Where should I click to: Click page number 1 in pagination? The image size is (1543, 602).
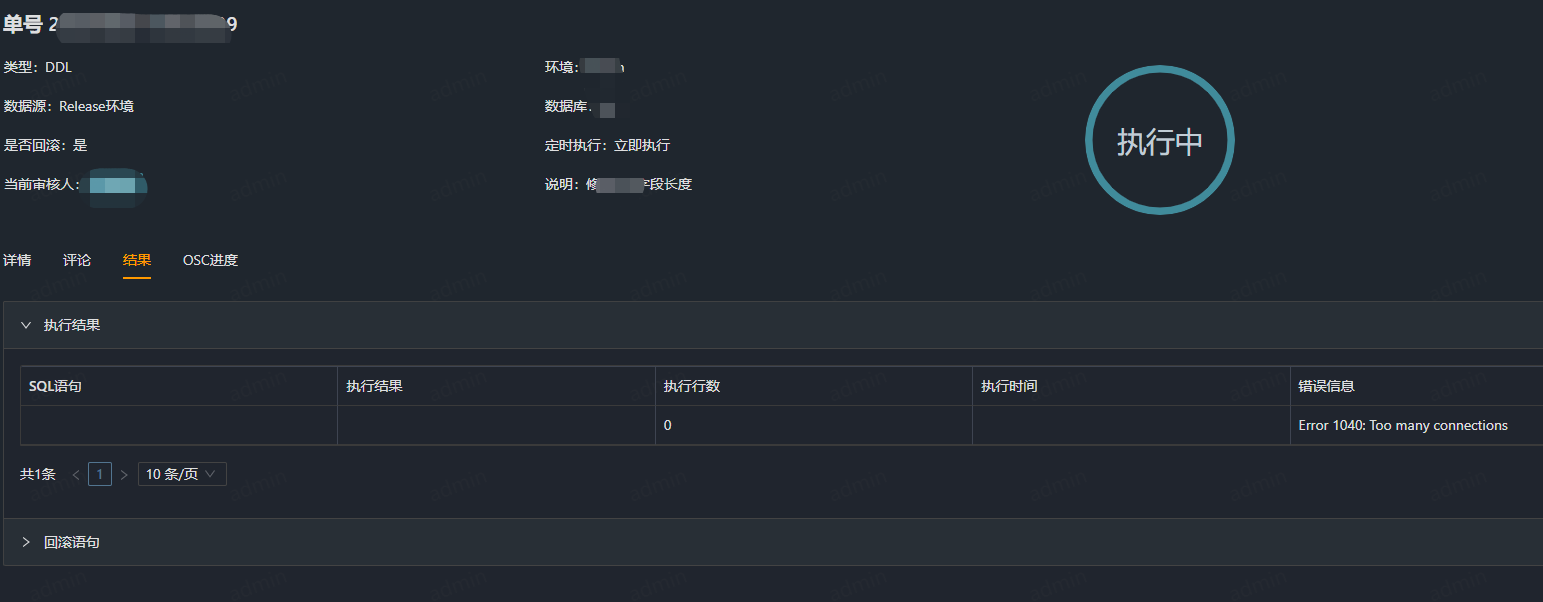point(99,473)
